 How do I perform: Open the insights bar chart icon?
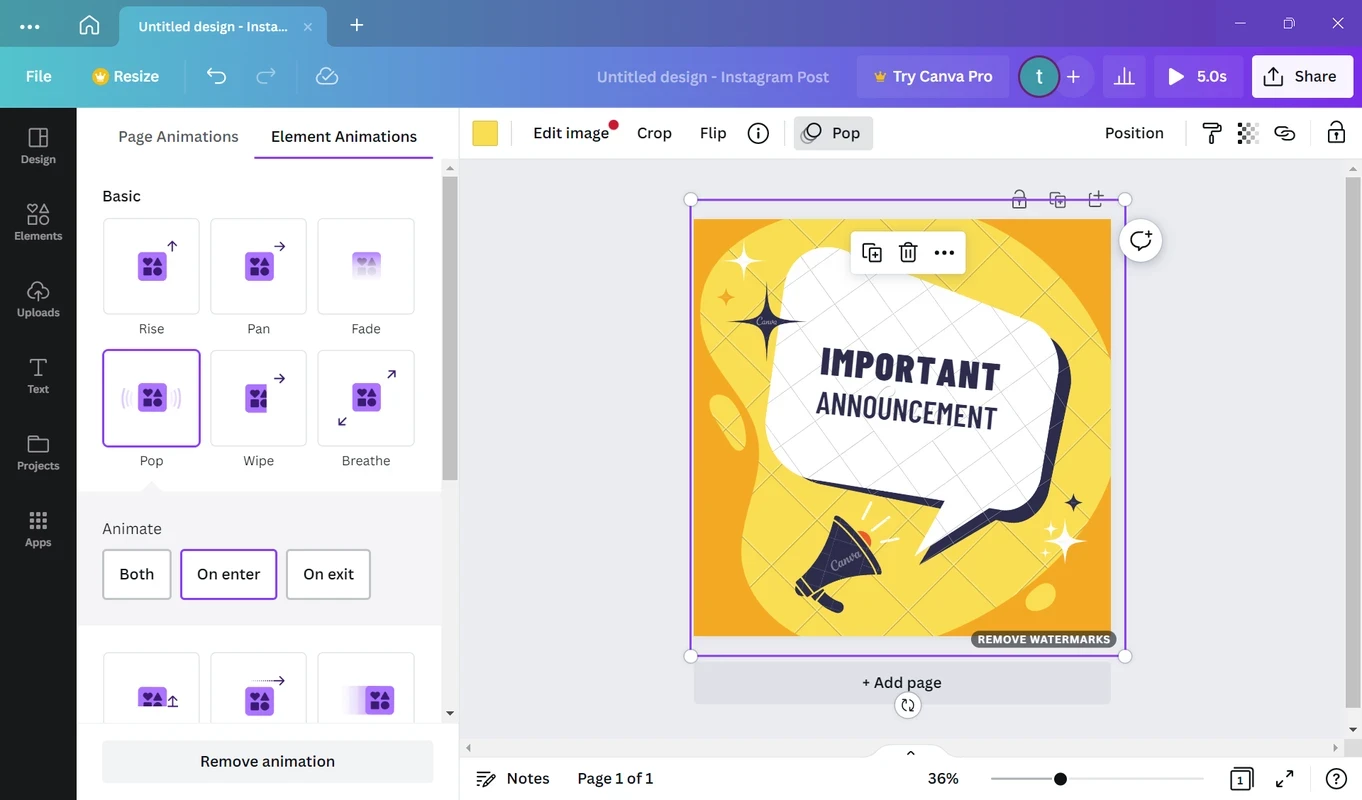[1124, 76]
